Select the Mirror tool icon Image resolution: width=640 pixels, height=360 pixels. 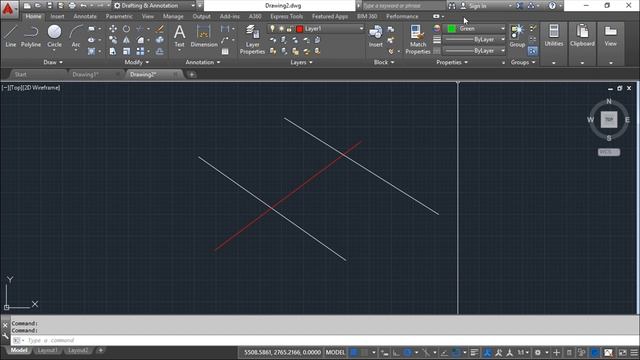click(x=127, y=40)
